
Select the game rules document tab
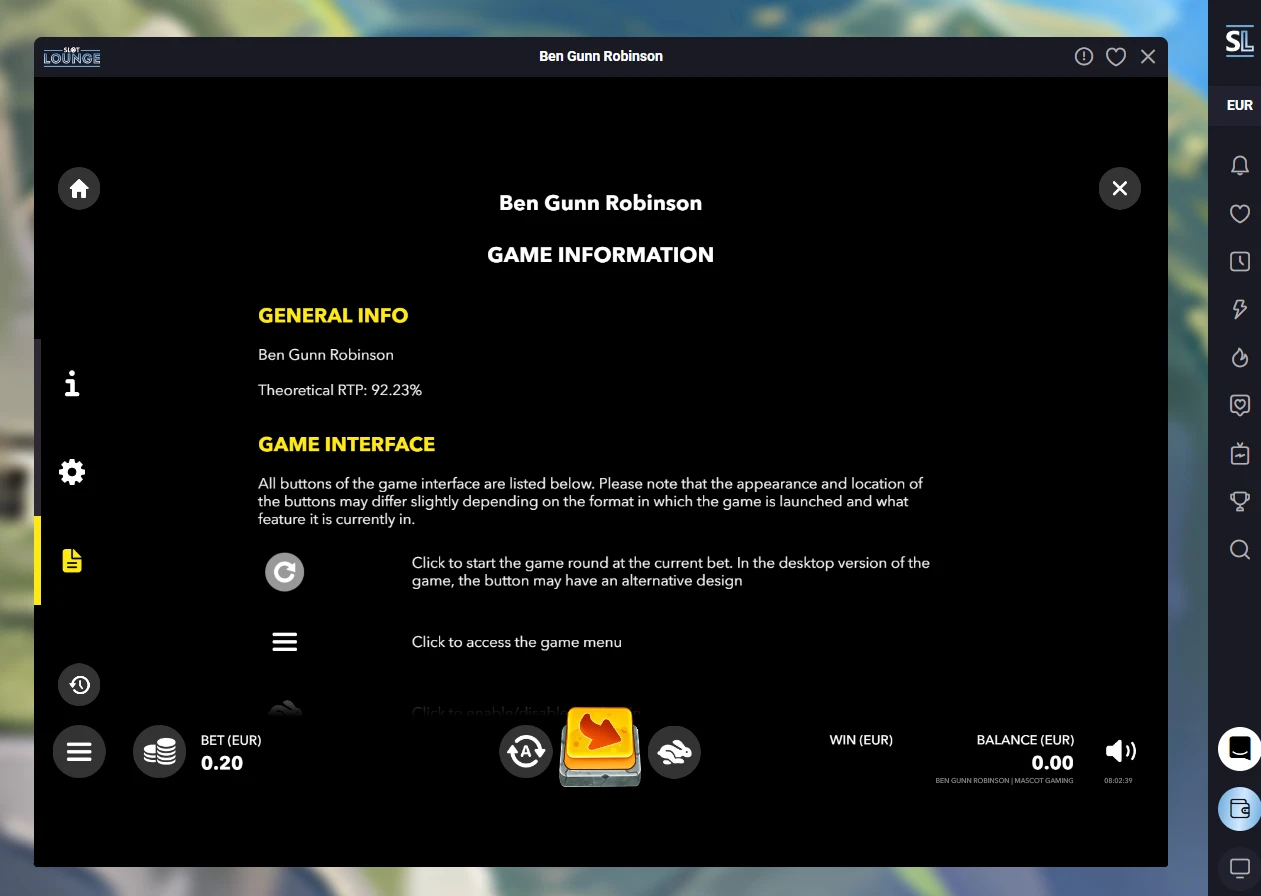pos(72,560)
